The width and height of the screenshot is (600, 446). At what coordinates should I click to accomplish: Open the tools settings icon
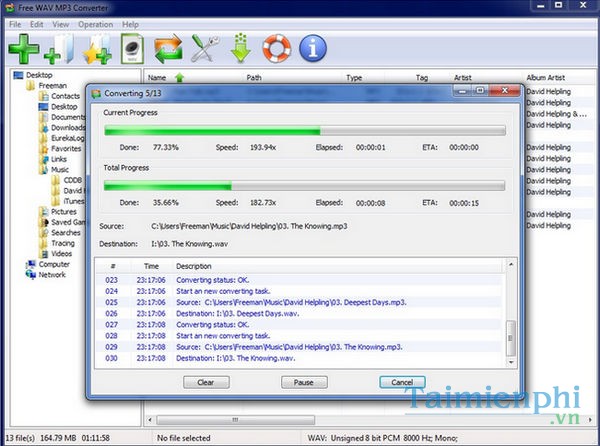pos(205,49)
